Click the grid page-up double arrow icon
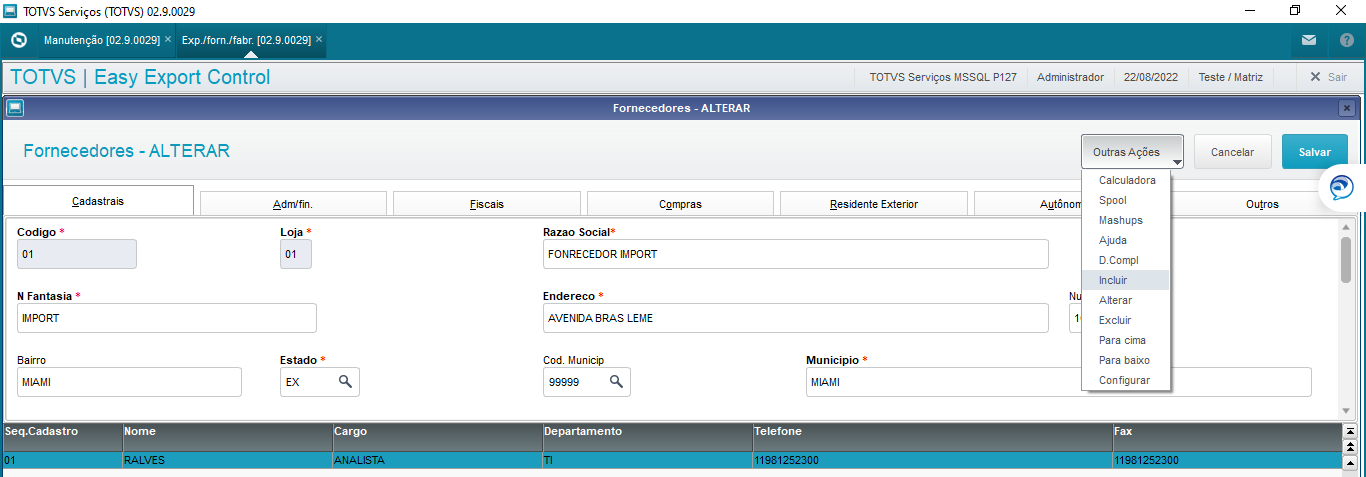 click(x=1349, y=447)
